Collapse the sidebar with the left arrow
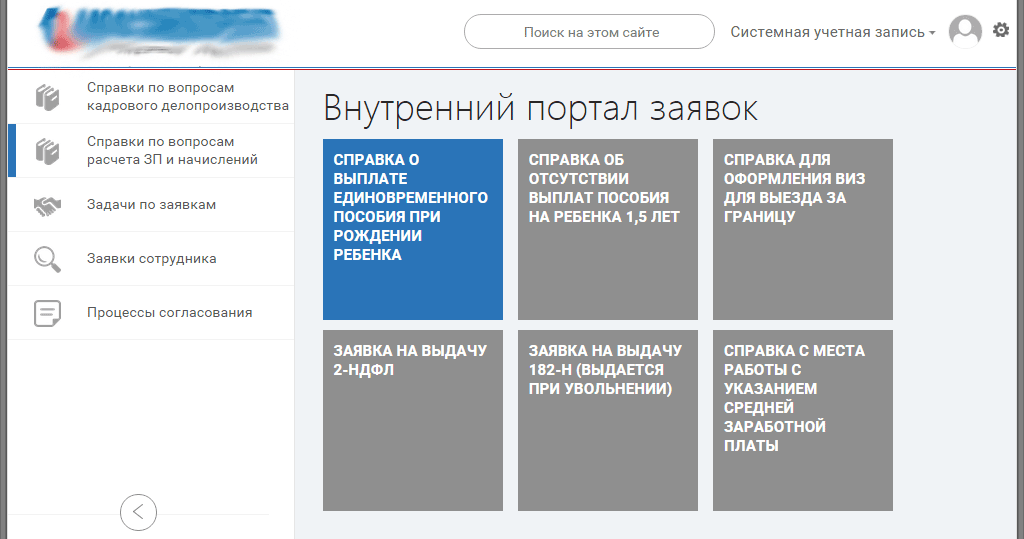 [138, 512]
